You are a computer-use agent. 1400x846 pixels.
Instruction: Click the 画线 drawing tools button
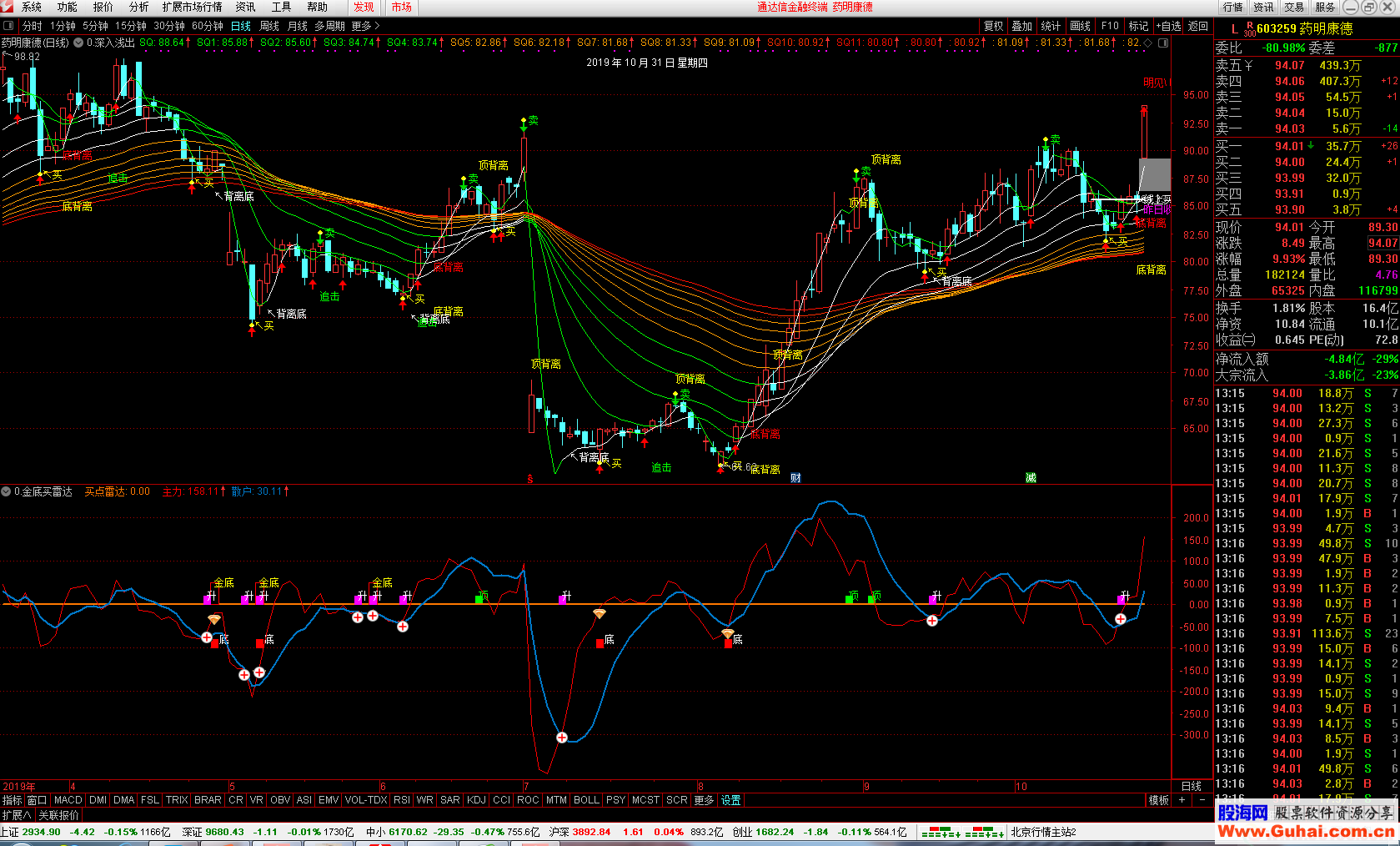[x=1081, y=26]
